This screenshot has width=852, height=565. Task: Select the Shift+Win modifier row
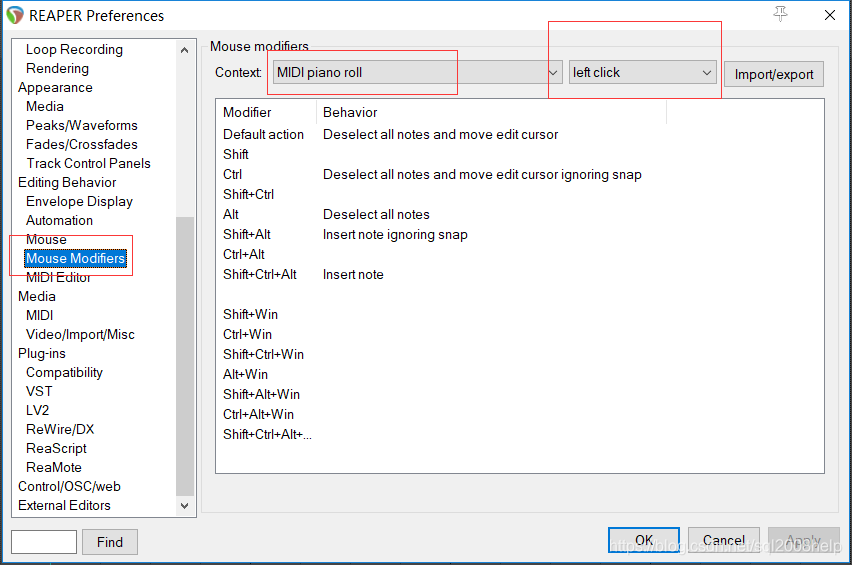pos(519,315)
